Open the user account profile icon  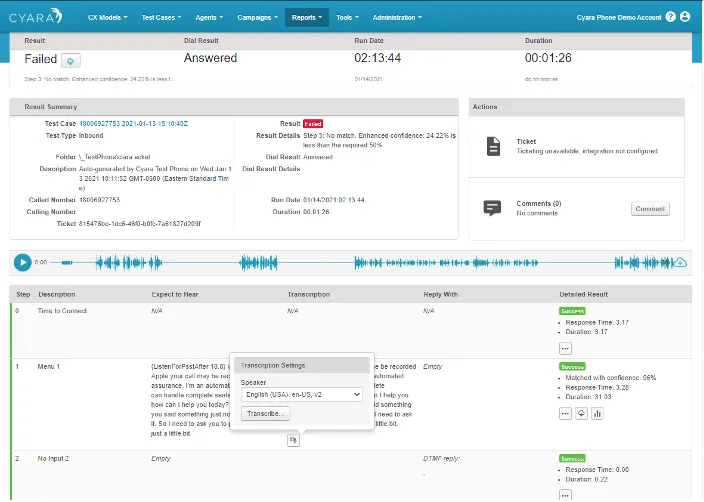coord(685,17)
